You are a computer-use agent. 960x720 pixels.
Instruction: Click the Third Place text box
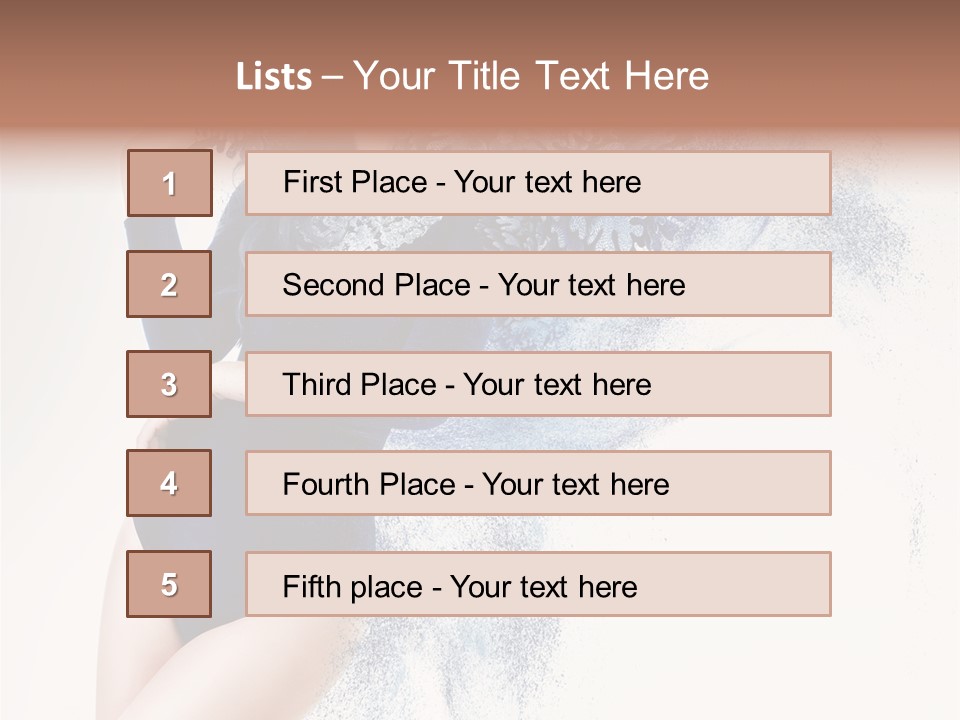click(538, 384)
